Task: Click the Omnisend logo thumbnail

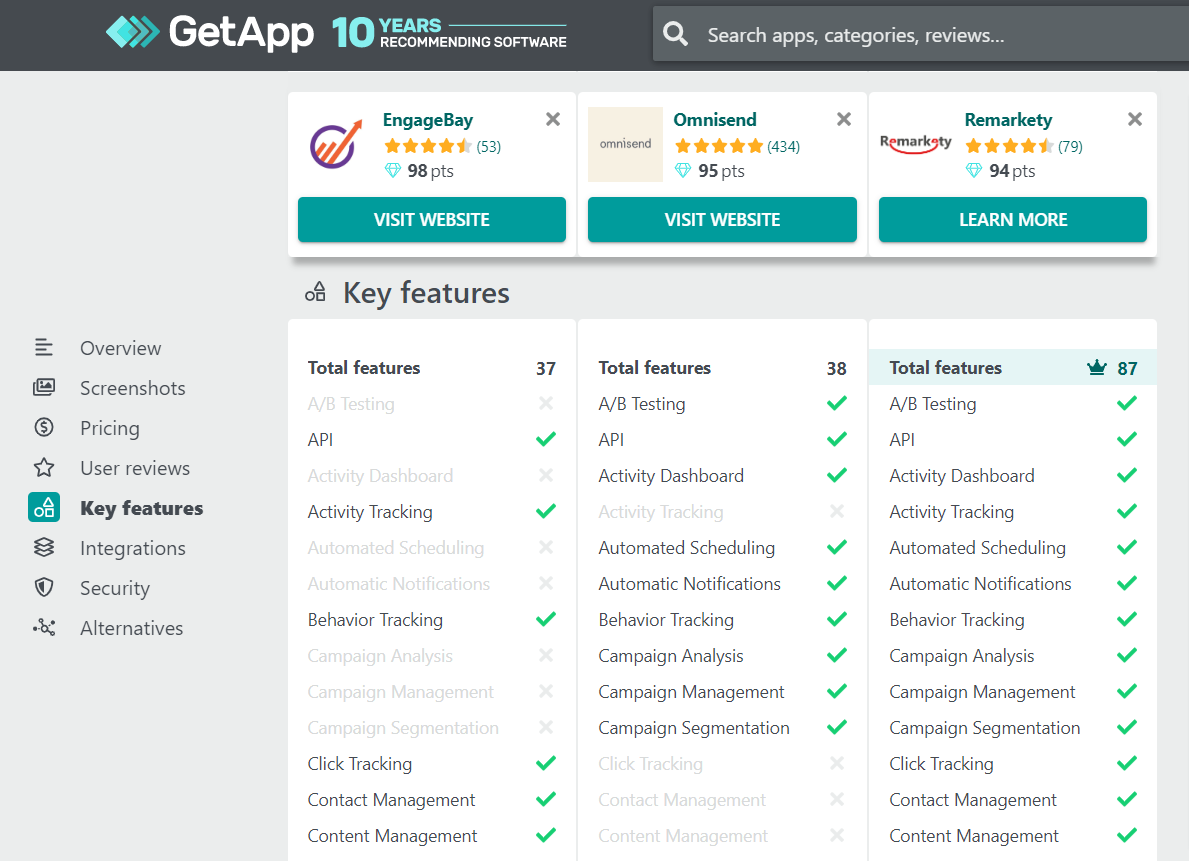Action: pyautogui.click(x=626, y=144)
